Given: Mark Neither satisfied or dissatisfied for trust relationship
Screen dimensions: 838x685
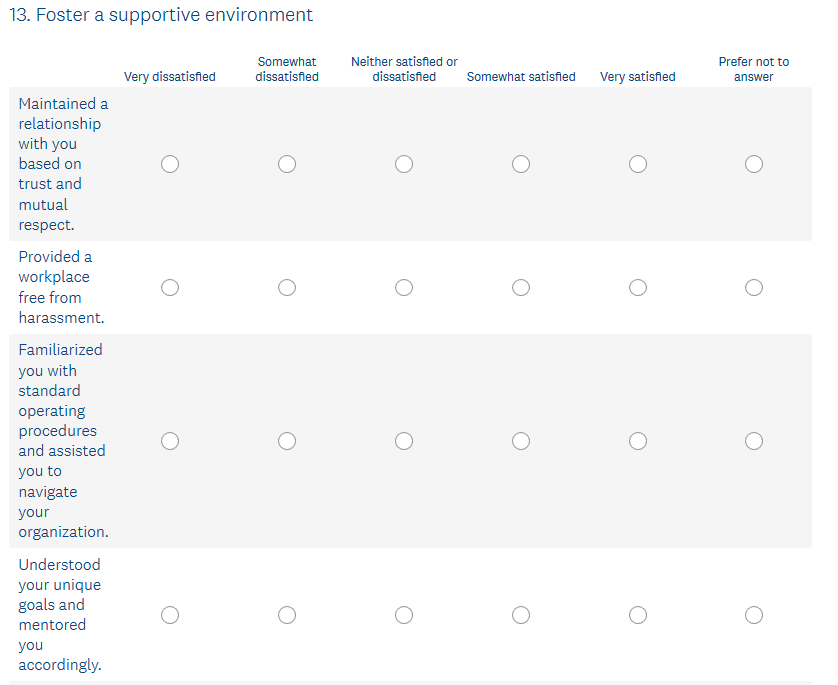Looking at the screenshot, I should coord(404,164).
